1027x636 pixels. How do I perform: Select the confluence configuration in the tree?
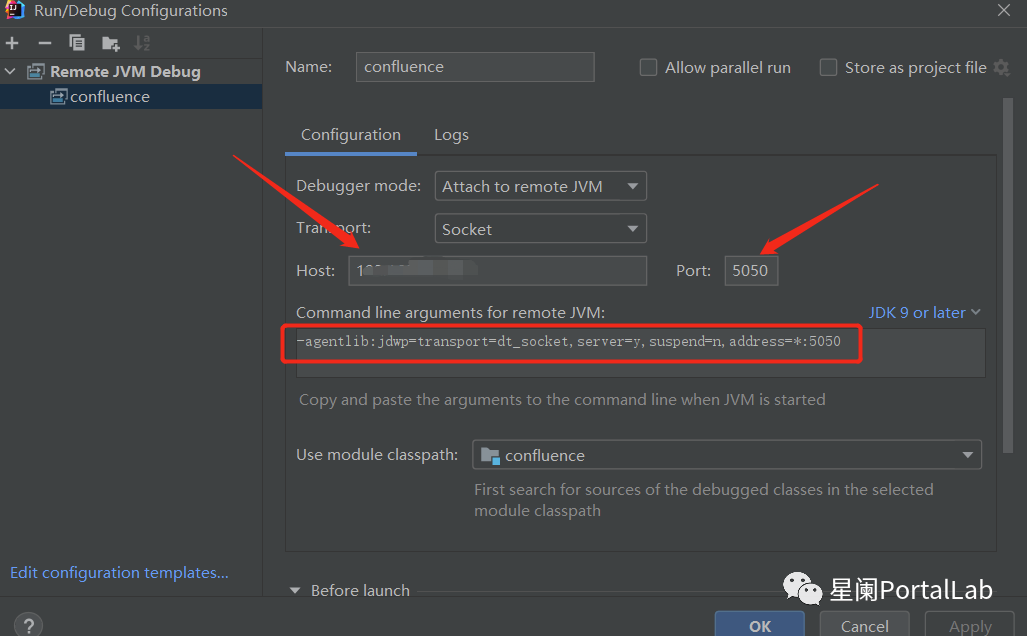coord(131,96)
